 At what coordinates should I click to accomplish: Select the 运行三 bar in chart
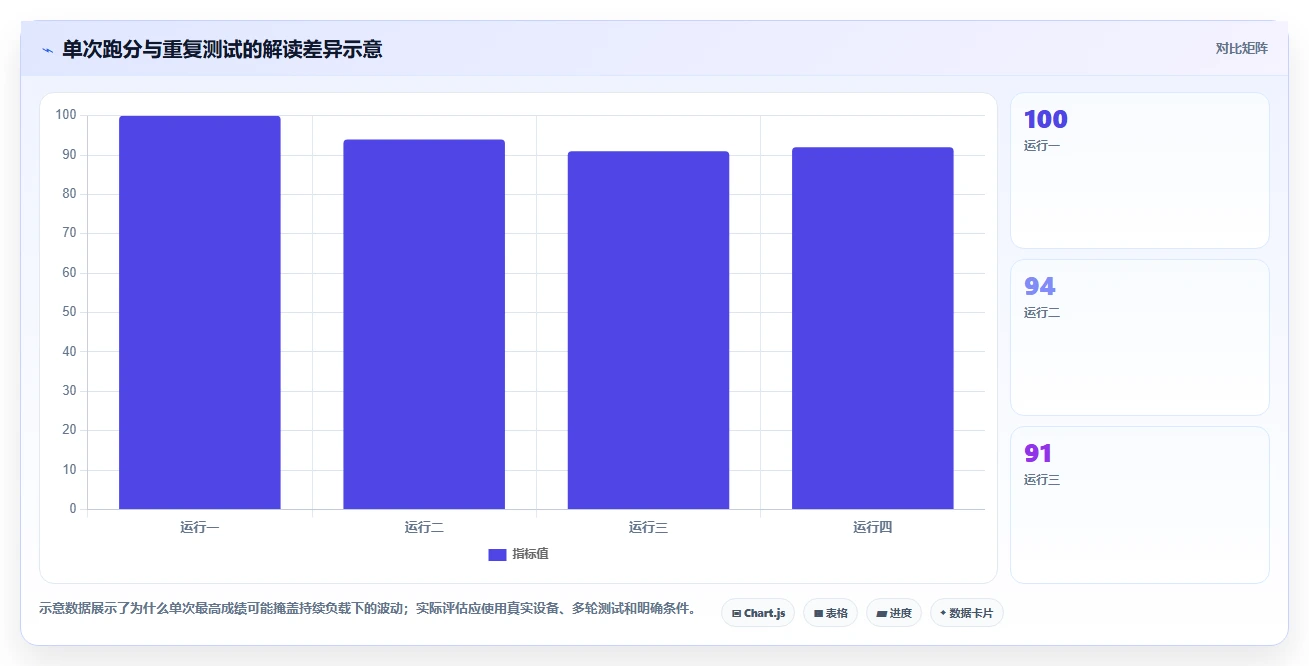pyautogui.click(x=648, y=330)
